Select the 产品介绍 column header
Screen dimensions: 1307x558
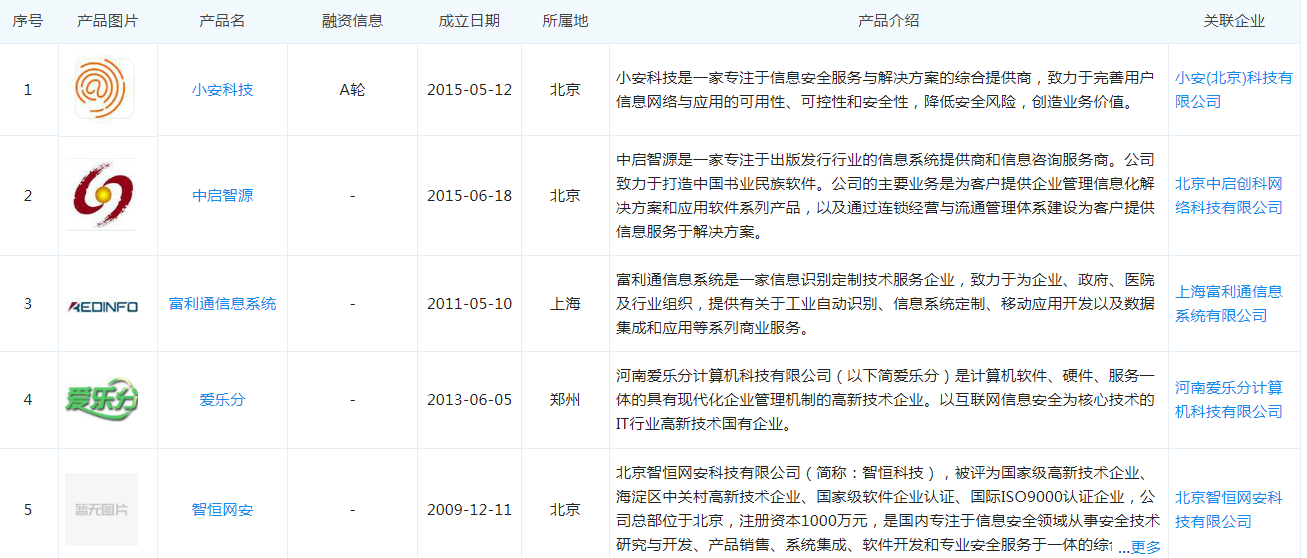(889, 21)
